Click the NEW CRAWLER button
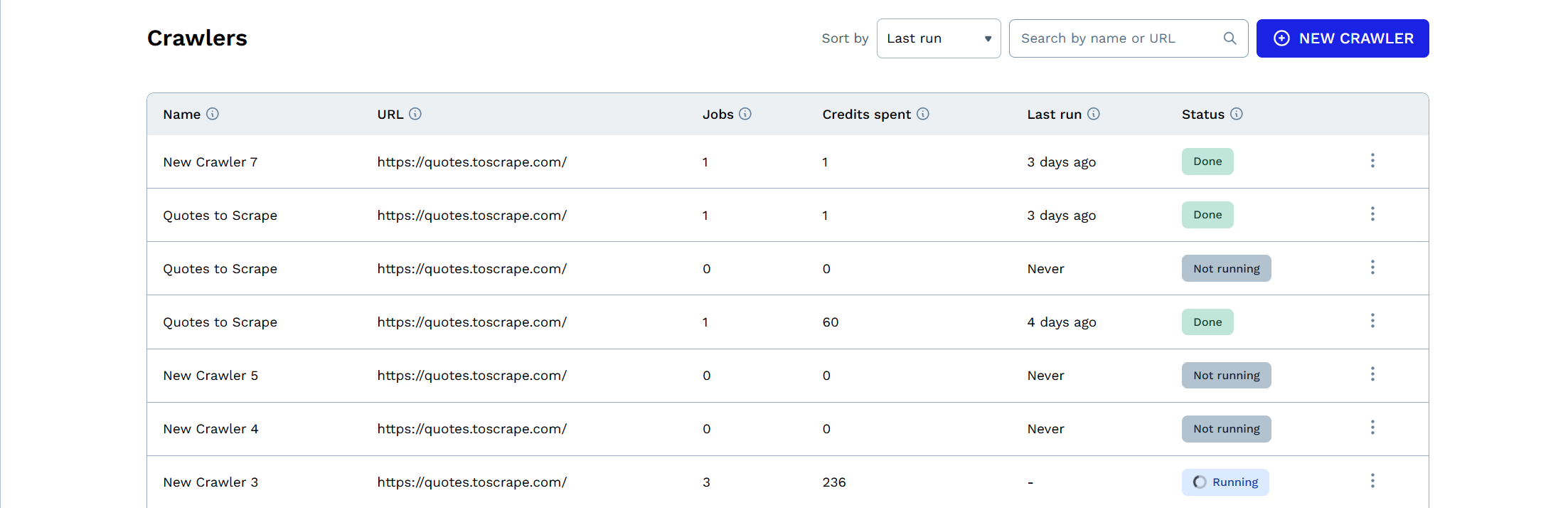This screenshot has height=508, width=1568. point(1342,38)
